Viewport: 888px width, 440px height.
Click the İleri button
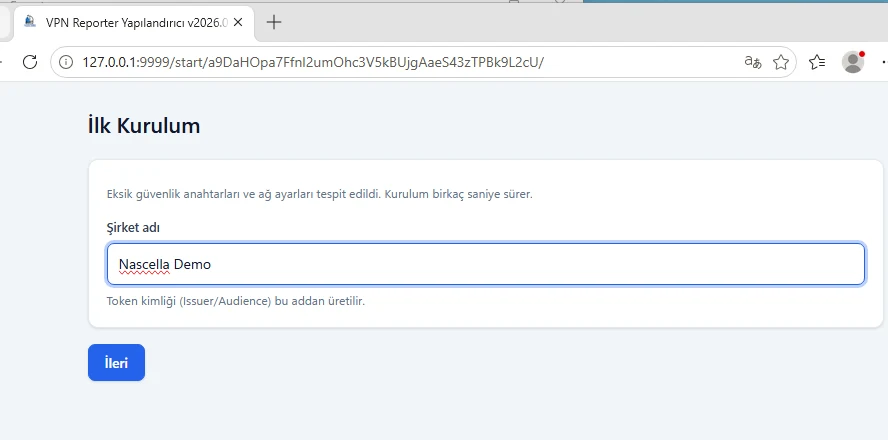(116, 362)
